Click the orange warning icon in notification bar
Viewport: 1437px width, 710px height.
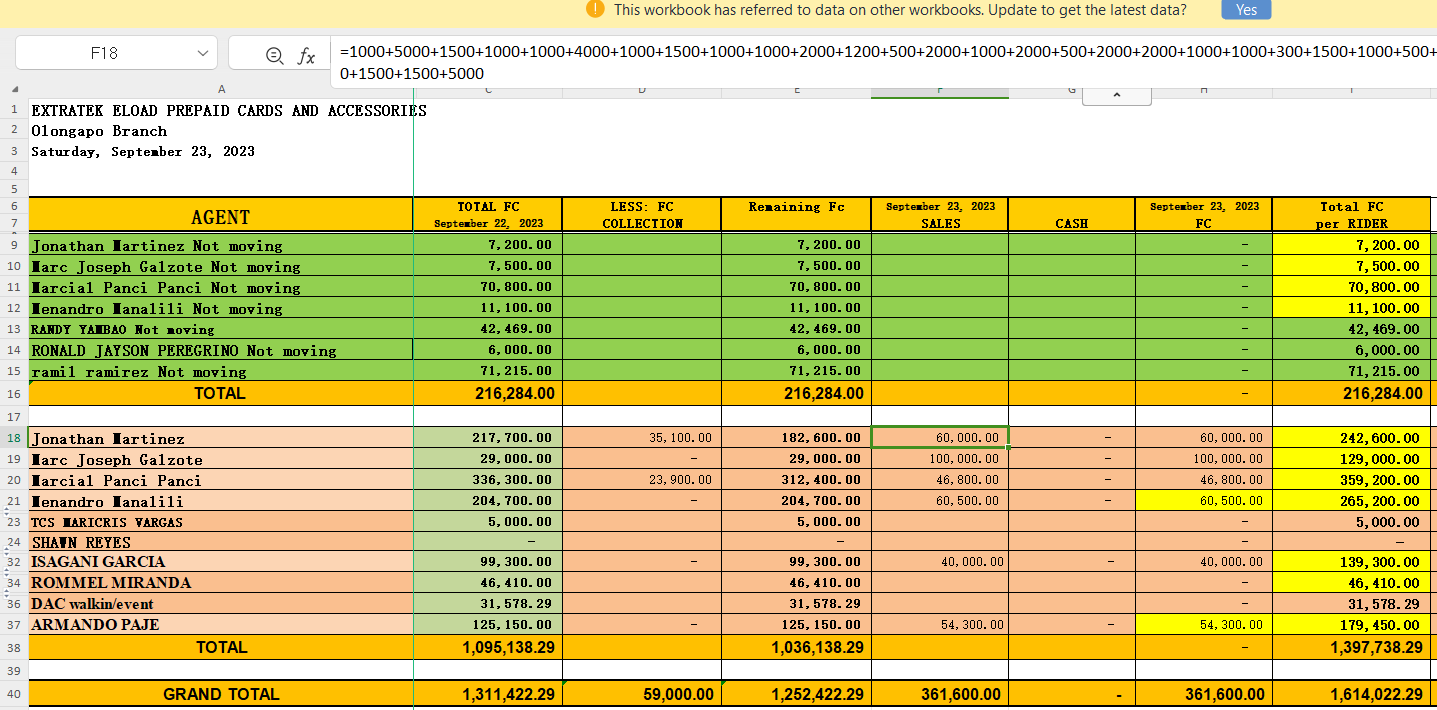pos(596,10)
